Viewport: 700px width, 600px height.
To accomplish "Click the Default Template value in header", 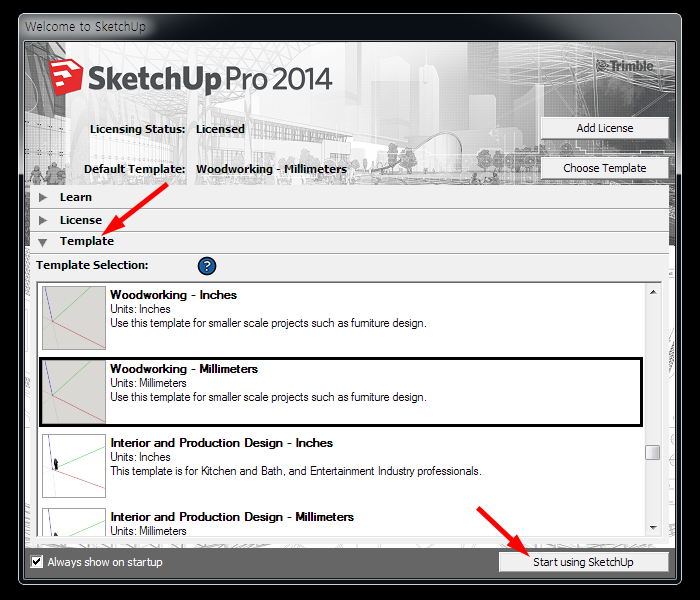I will pyautogui.click(x=271, y=169).
